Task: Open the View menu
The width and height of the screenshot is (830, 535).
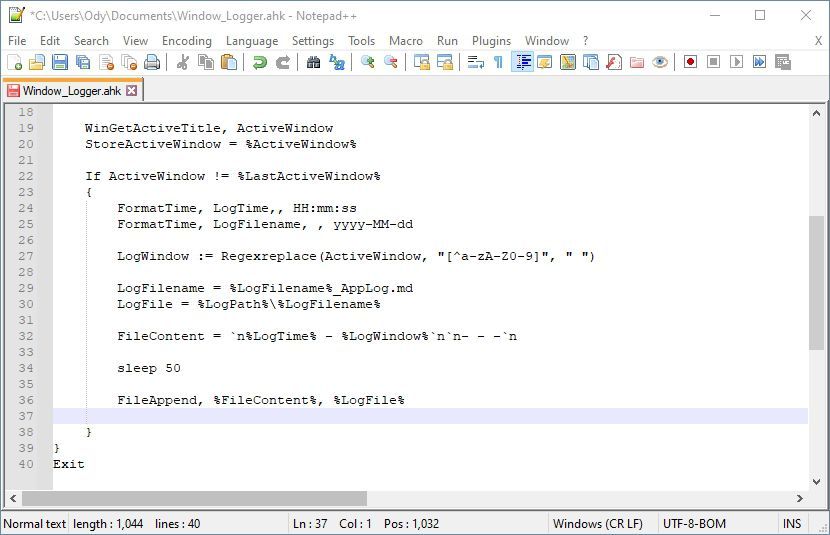Action: (136, 41)
